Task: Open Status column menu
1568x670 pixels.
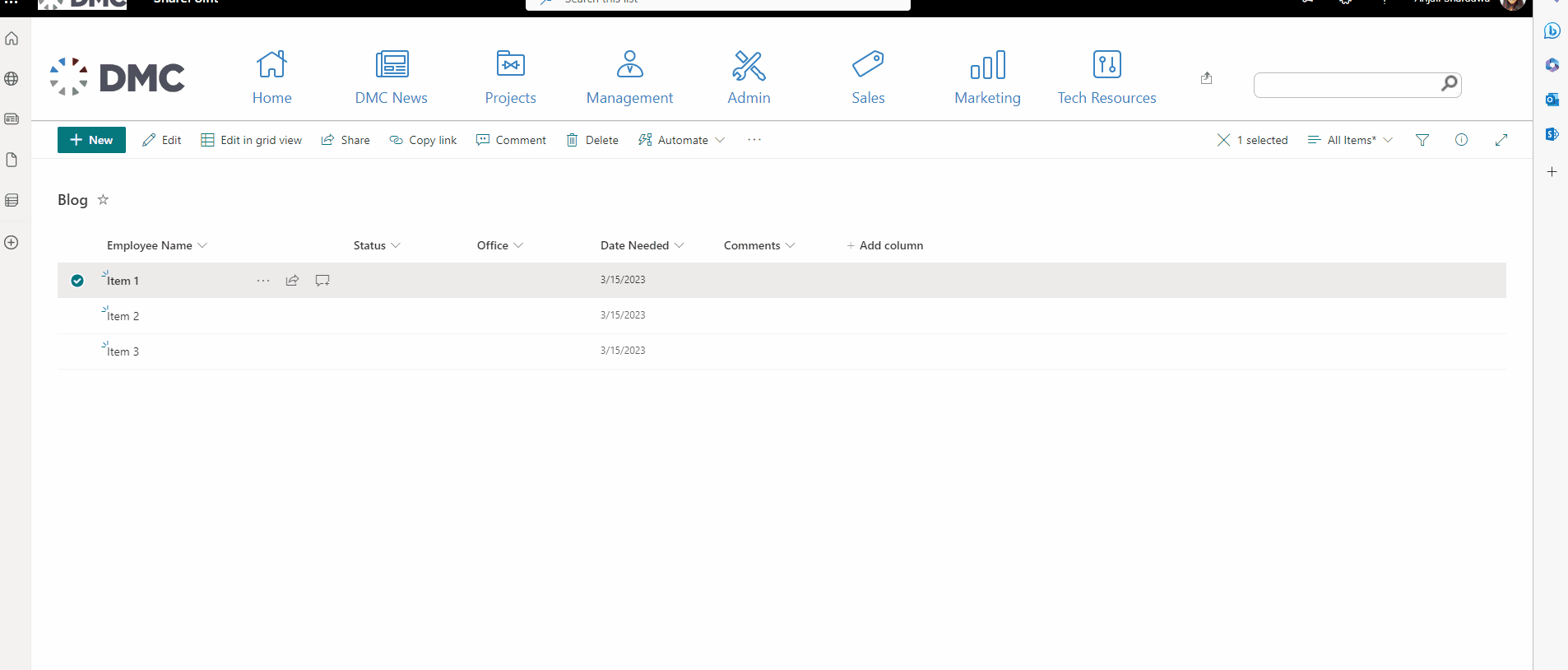Action: (377, 245)
